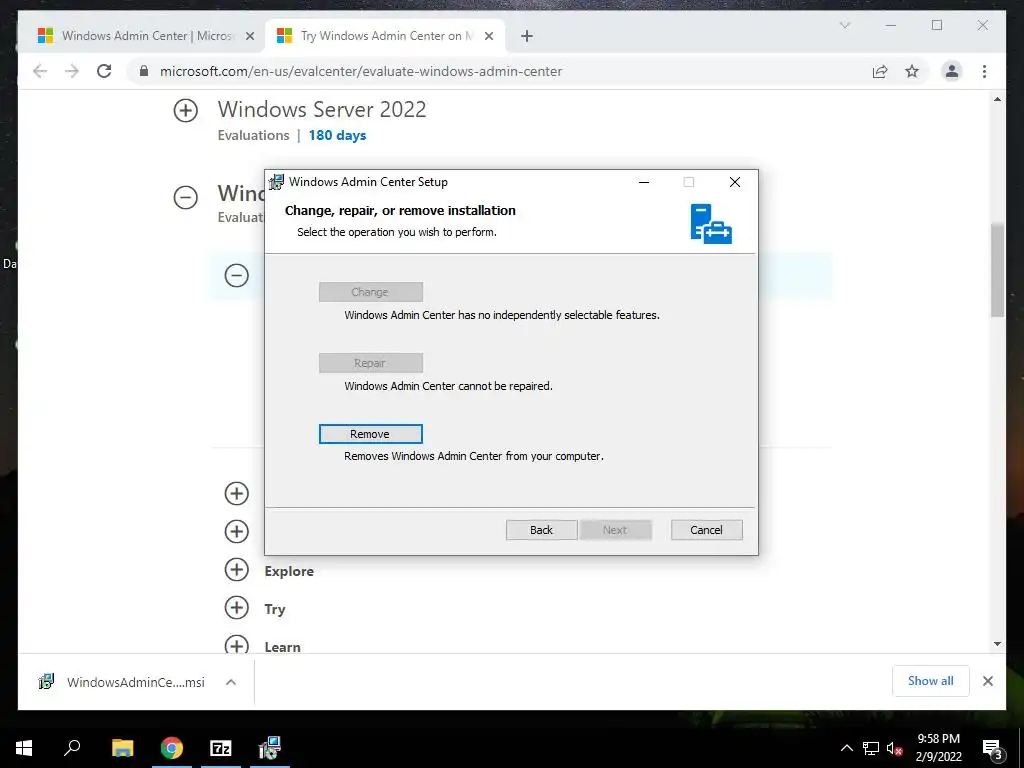This screenshot has height=768, width=1024.
Task: Close the Windows Admin Center | Microsoft tab
Action: (249, 36)
